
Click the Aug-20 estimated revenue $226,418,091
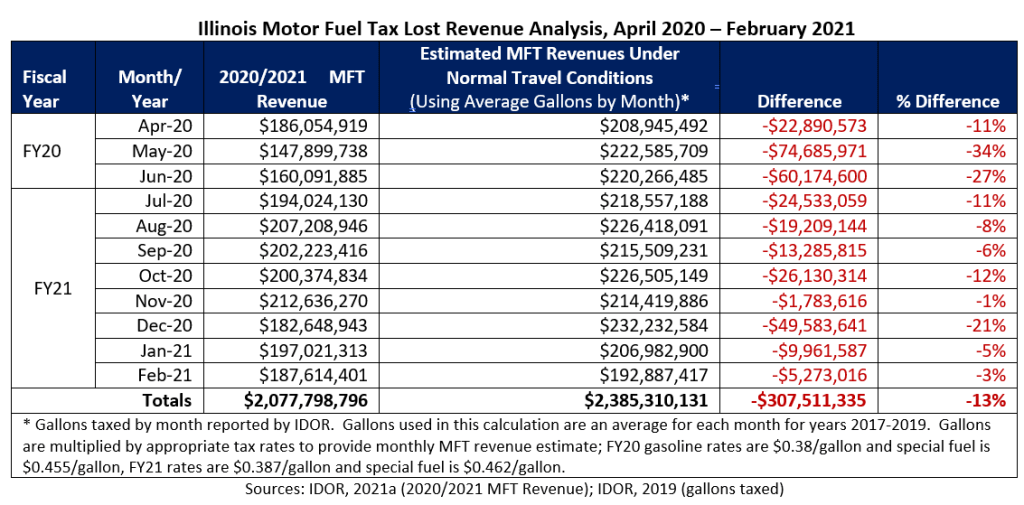[x=654, y=223]
